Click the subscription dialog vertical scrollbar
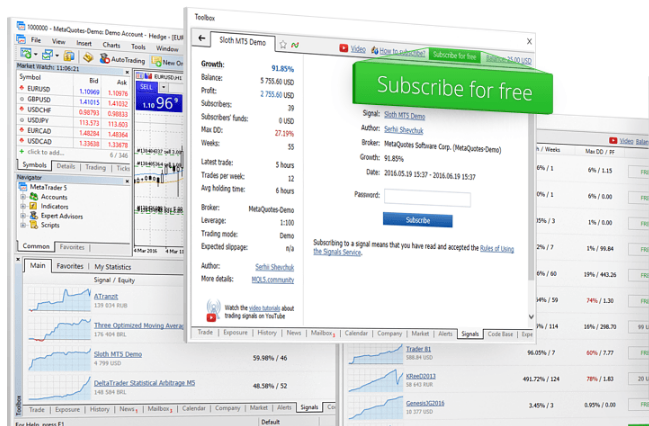Image resolution: width=649 pixels, height=426 pixels. tap(531, 199)
